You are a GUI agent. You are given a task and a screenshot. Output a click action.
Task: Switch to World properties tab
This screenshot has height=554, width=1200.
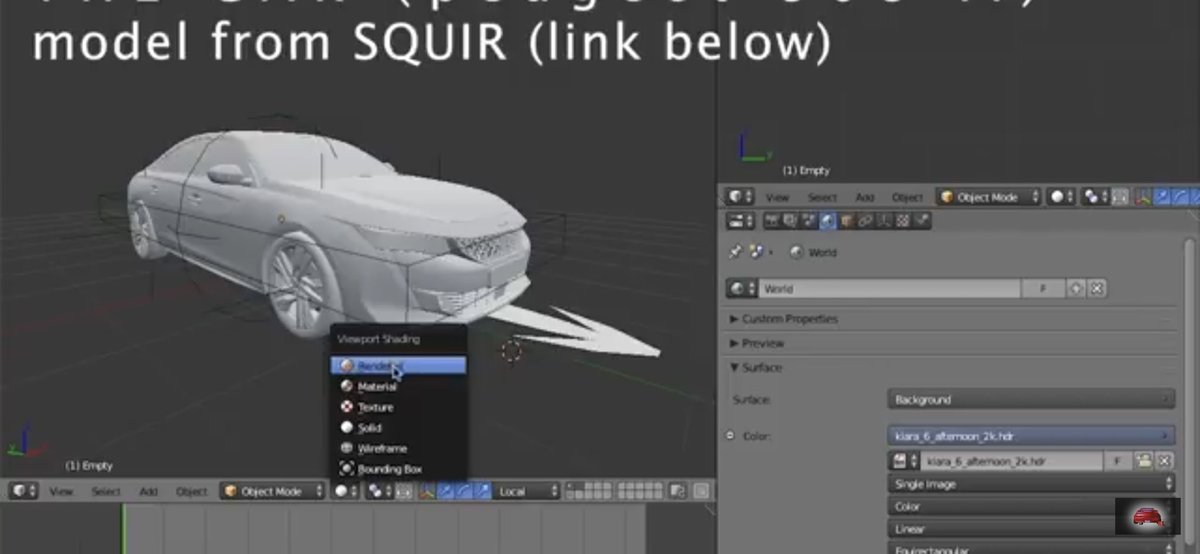click(x=828, y=221)
